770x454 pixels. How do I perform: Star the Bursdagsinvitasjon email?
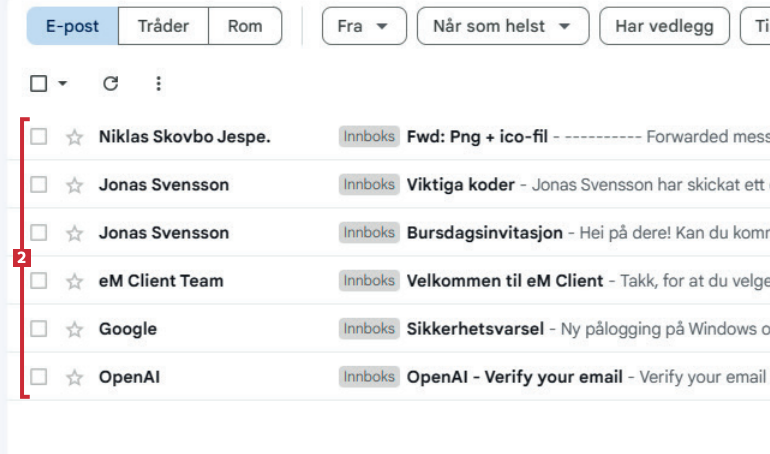[74, 233]
